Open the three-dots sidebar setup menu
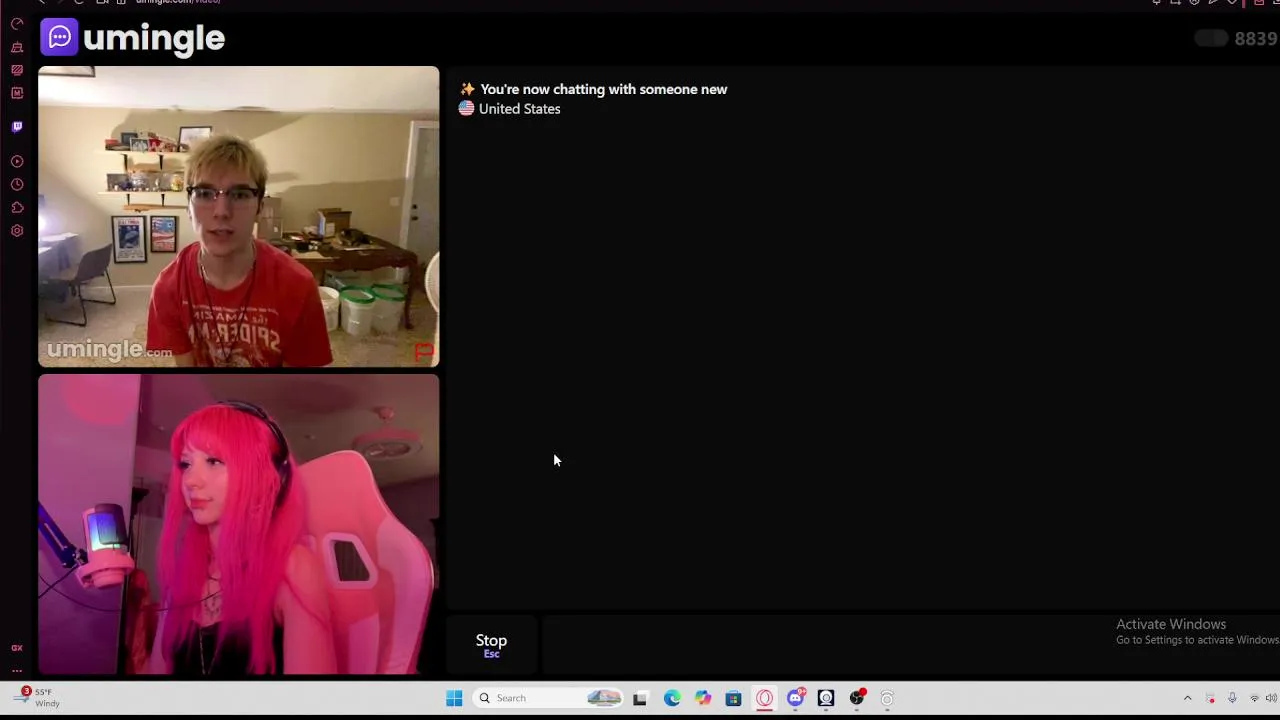This screenshot has height=720, width=1280. [17, 671]
